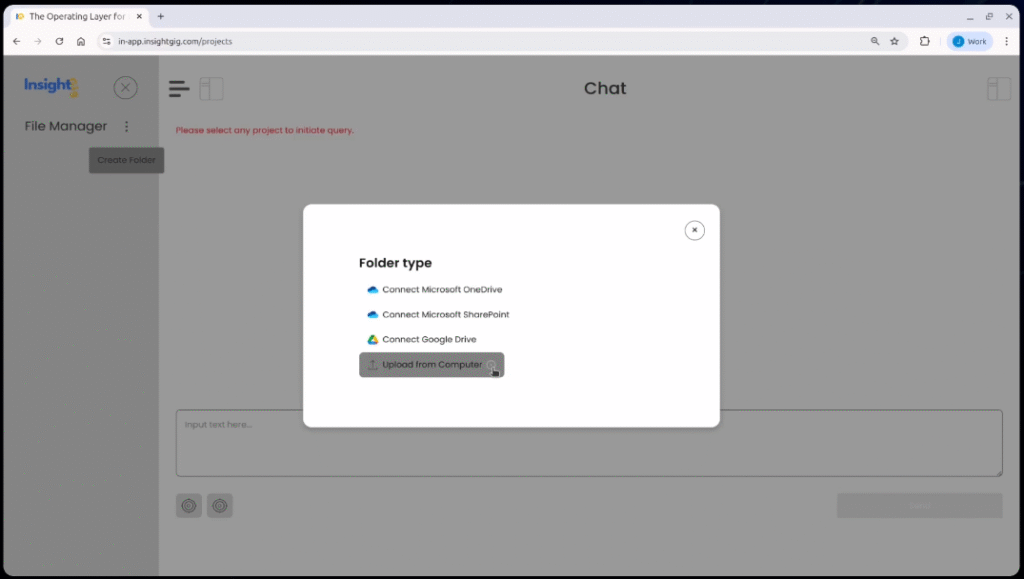Click the InsightGig logo
The height and width of the screenshot is (579, 1024).
(51, 87)
